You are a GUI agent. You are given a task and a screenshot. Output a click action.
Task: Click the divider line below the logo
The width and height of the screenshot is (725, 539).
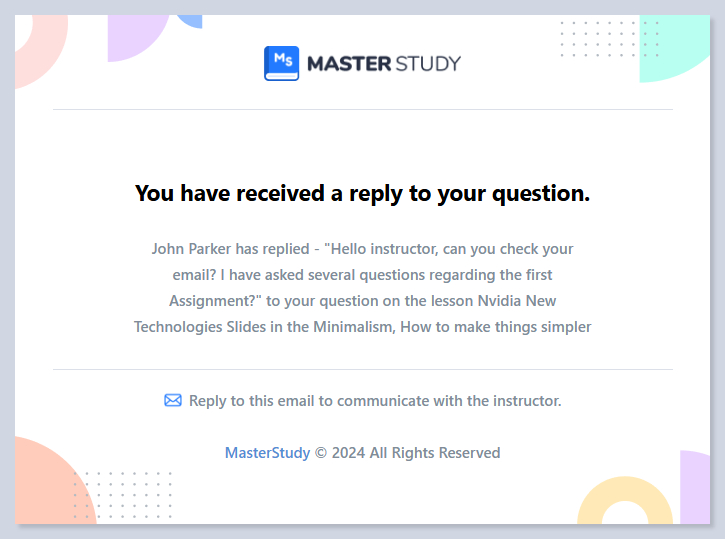tap(362, 109)
